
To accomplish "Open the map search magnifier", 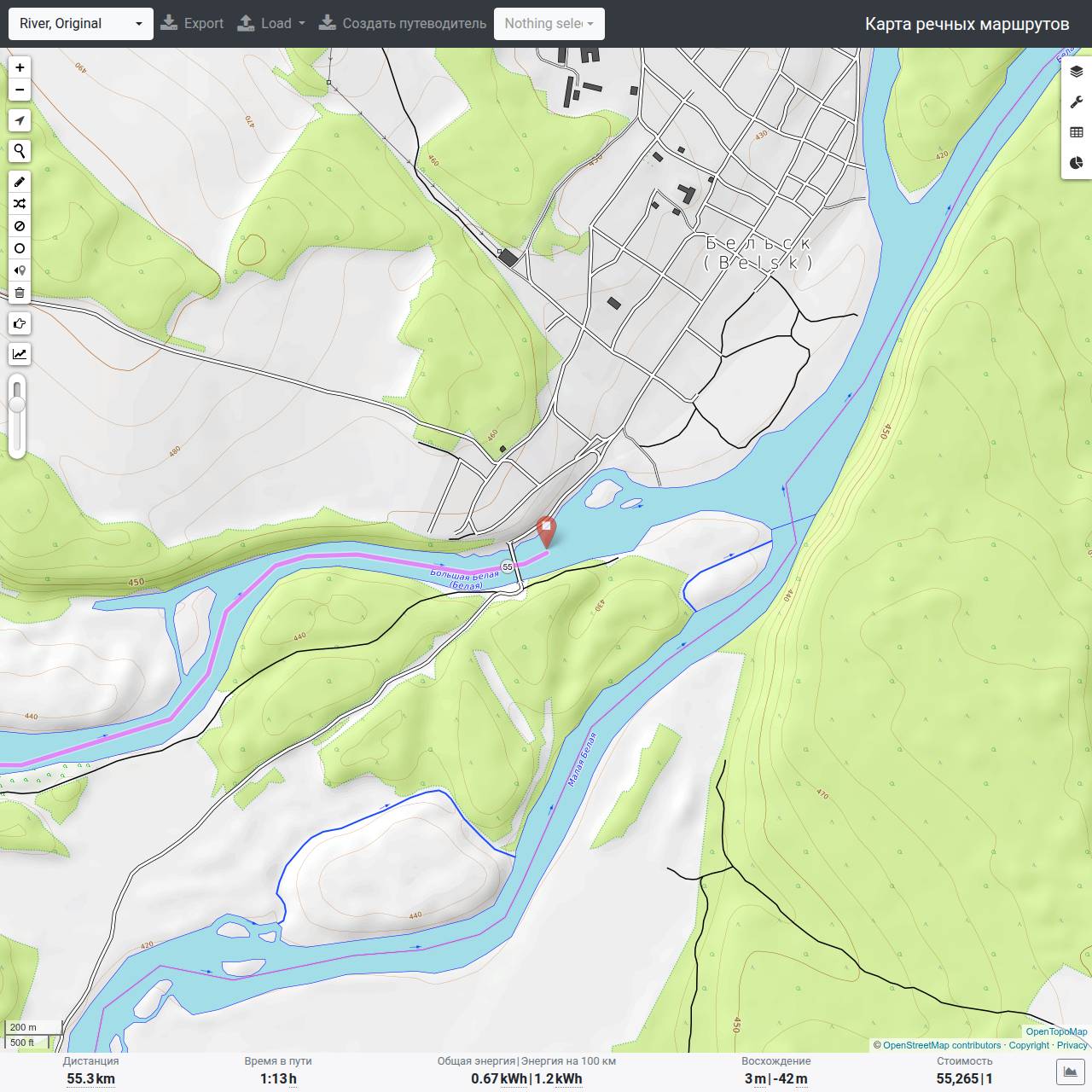I will [19, 151].
